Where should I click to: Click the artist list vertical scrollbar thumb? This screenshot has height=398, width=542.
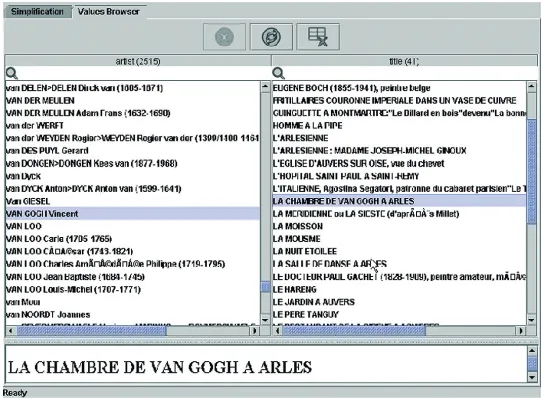tap(265, 287)
